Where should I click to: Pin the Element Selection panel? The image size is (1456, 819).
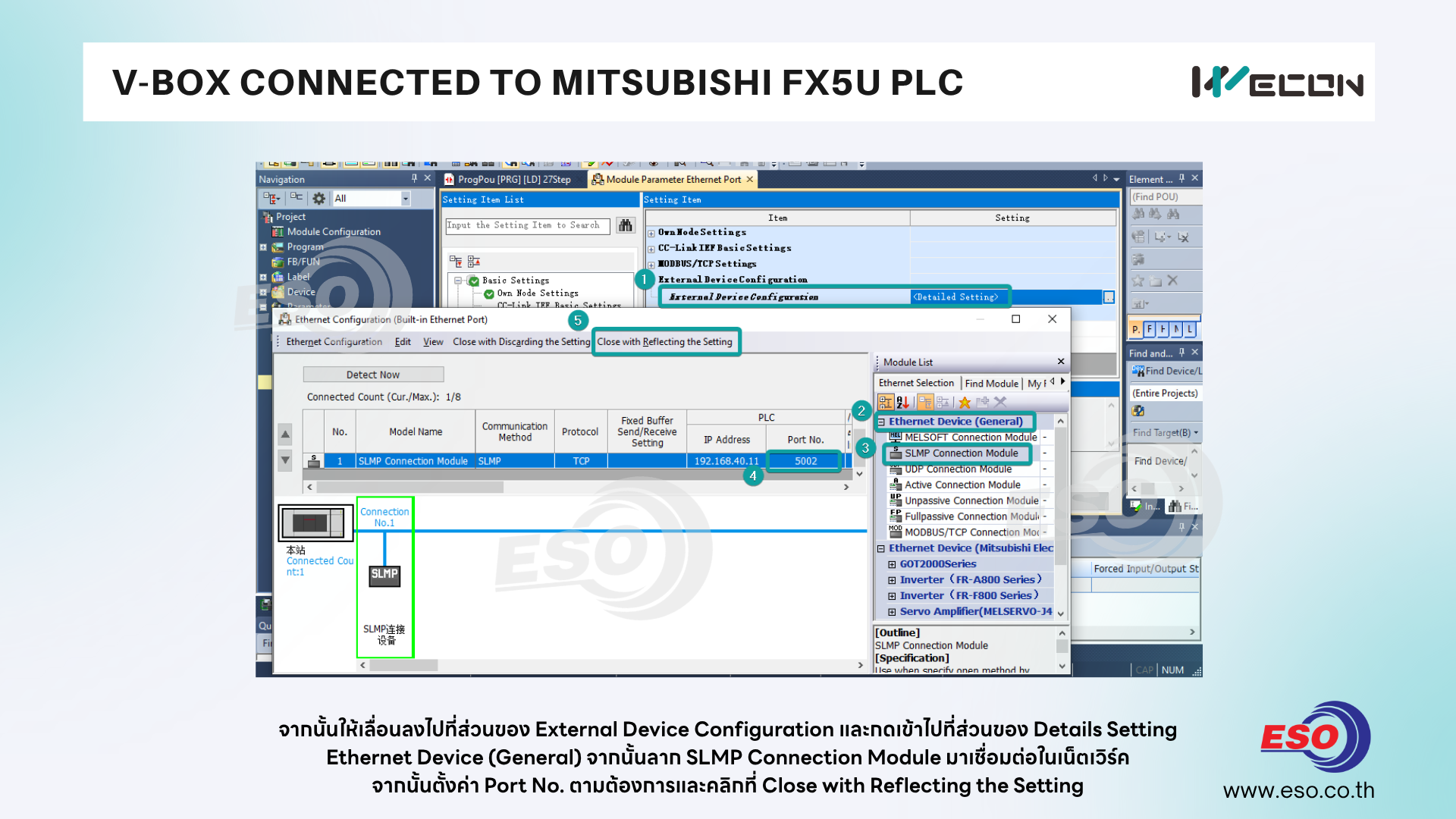tap(1181, 178)
